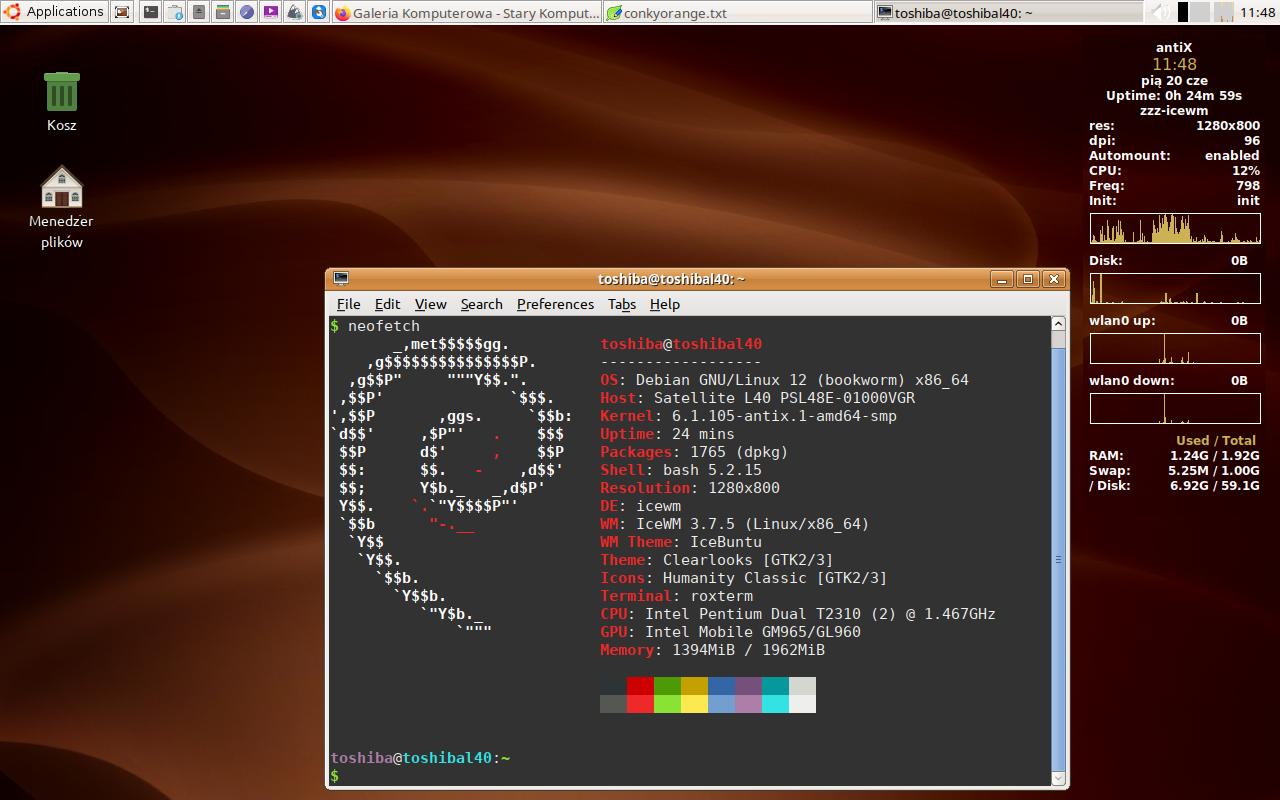Image resolution: width=1280 pixels, height=800 pixels.
Task: Click the Applications menu button
Action: click(56, 11)
